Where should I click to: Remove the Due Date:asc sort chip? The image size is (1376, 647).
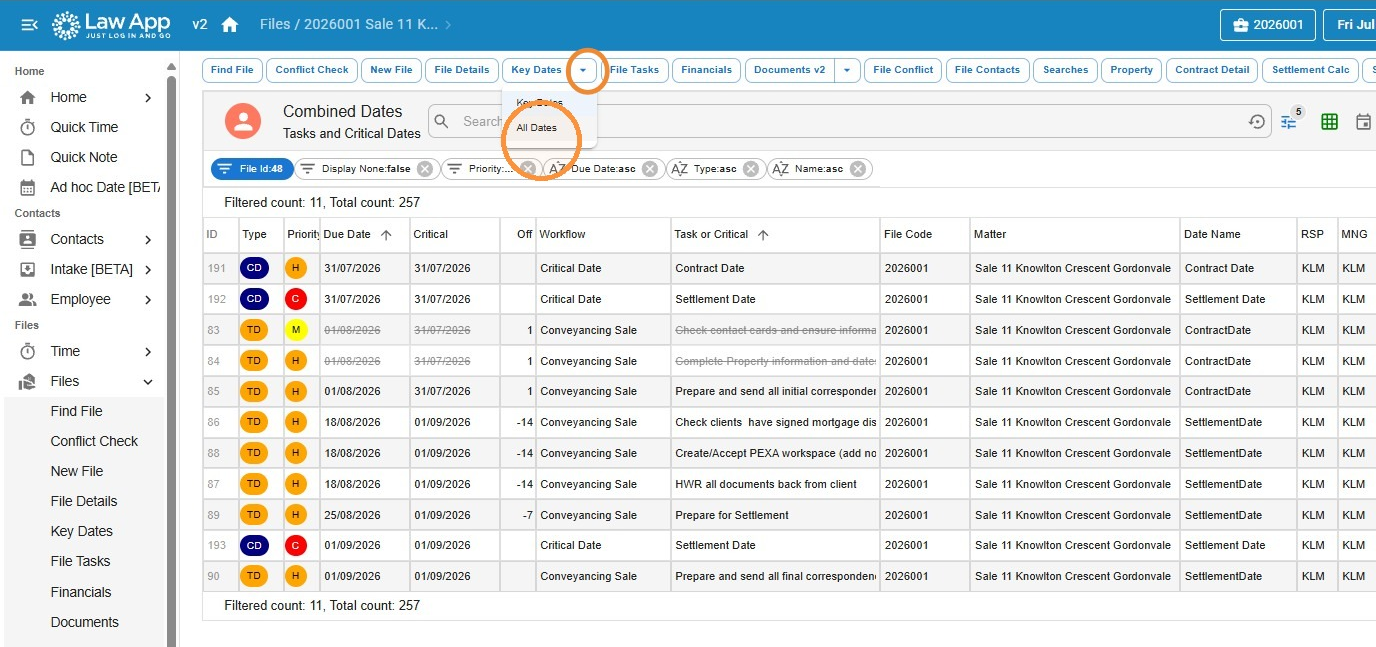pos(650,169)
